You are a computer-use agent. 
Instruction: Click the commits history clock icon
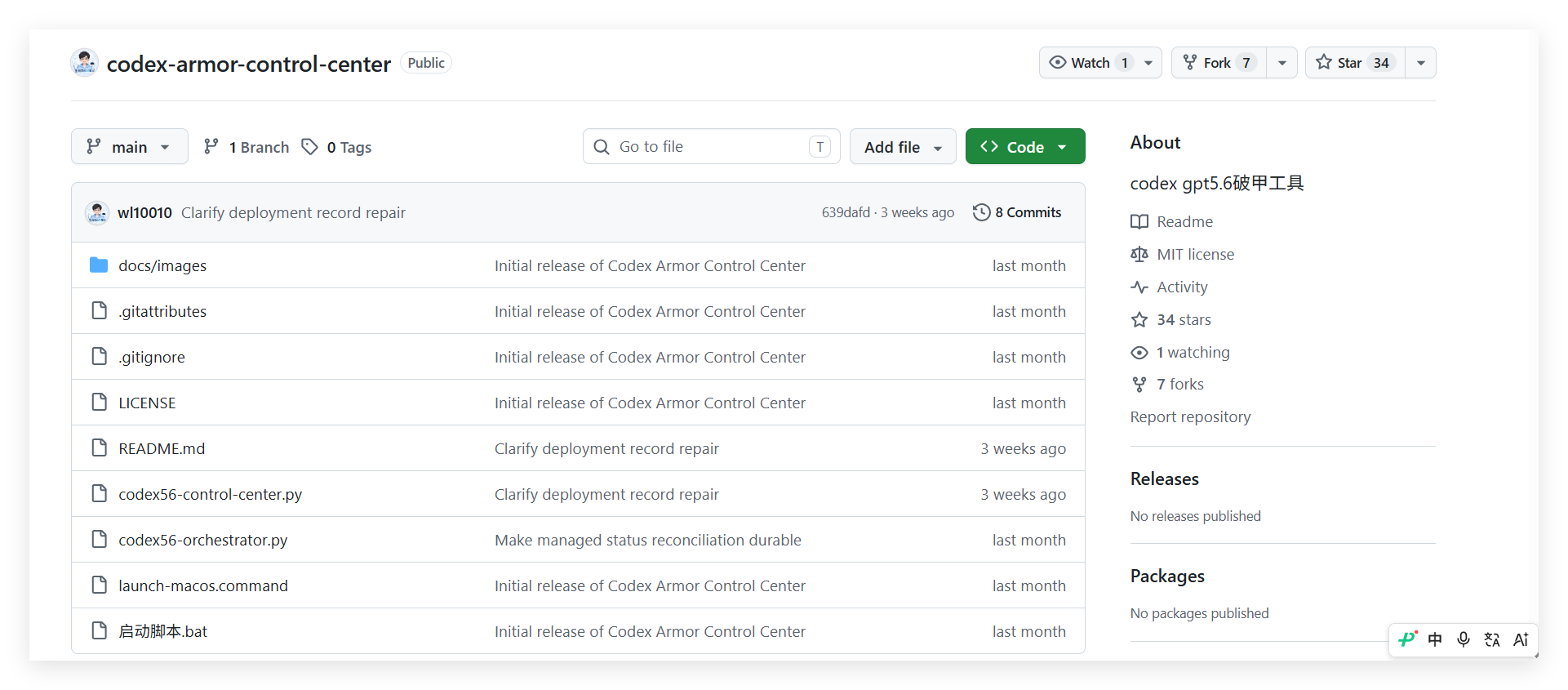click(981, 212)
